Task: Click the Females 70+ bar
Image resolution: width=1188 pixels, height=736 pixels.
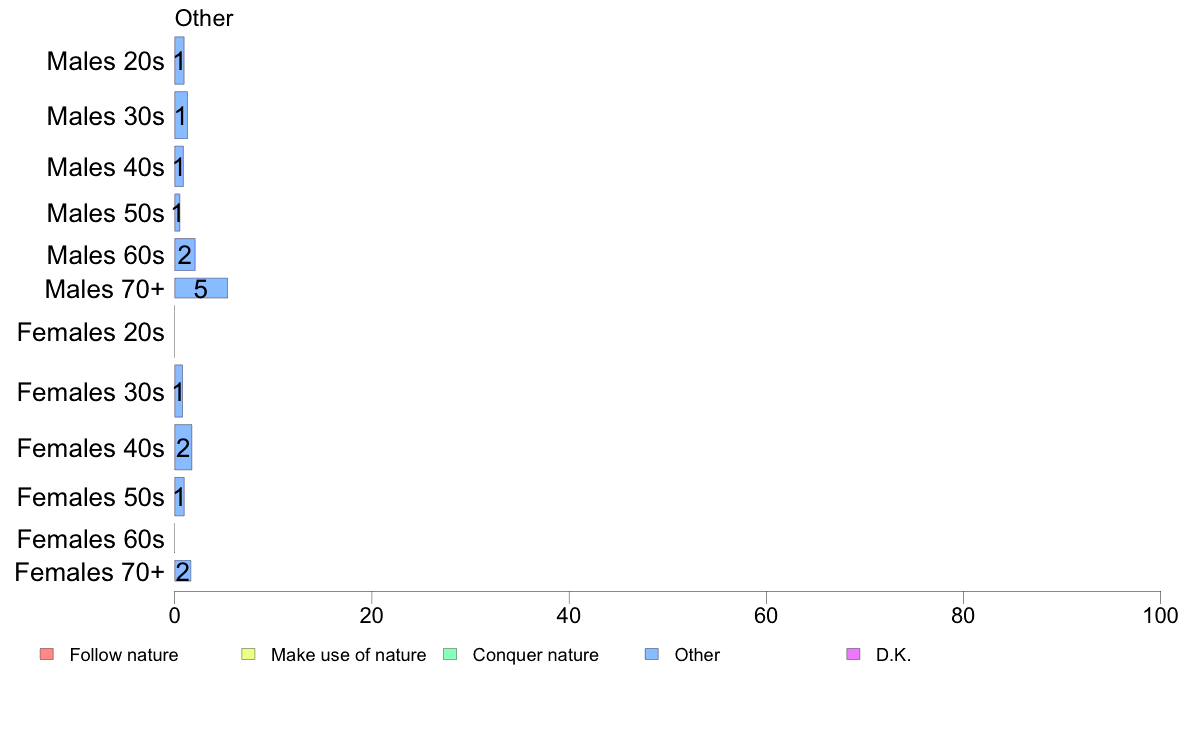Action: click(183, 572)
